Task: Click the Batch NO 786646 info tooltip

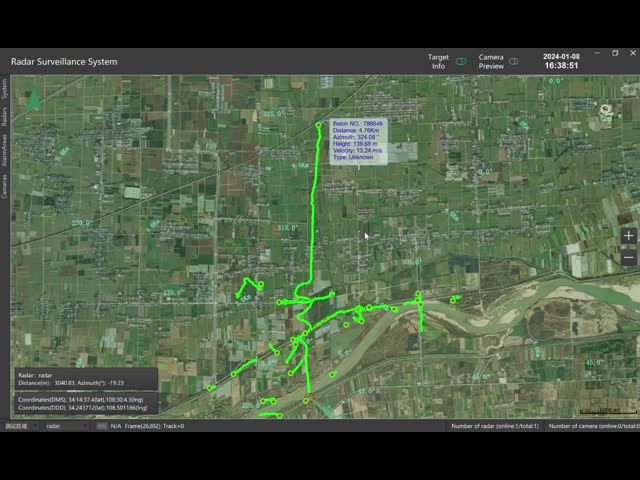Action: [358, 140]
